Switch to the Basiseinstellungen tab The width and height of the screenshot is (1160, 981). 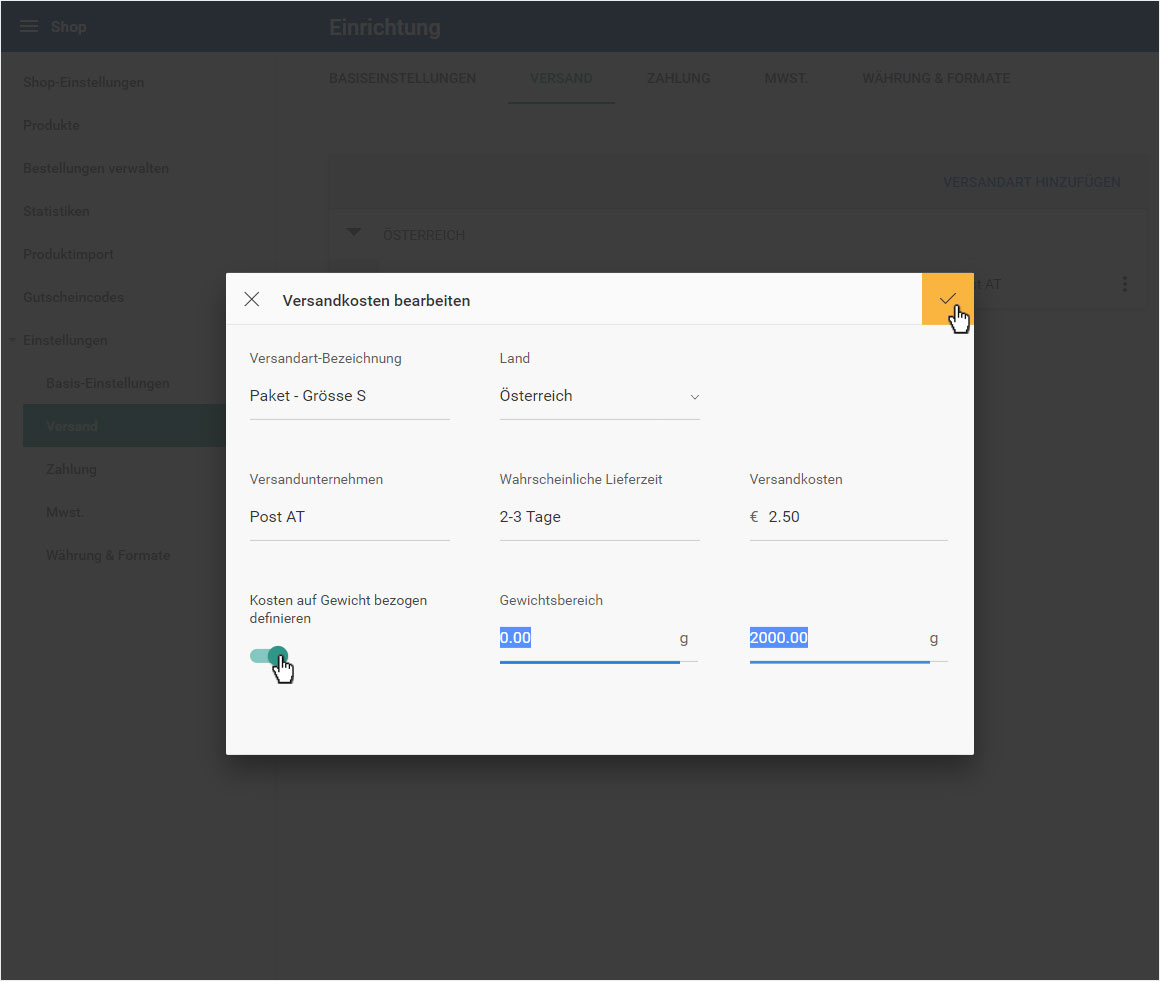click(402, 78)
